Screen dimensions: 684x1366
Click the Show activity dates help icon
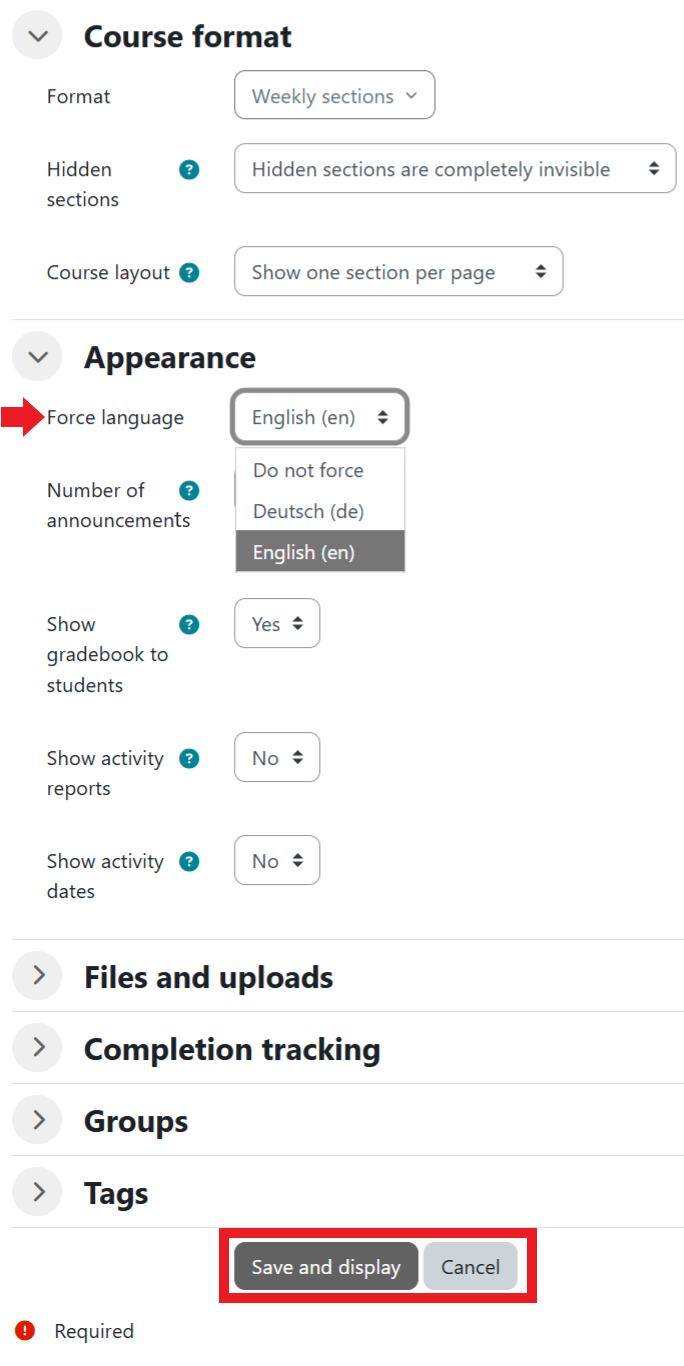[189, 860]
